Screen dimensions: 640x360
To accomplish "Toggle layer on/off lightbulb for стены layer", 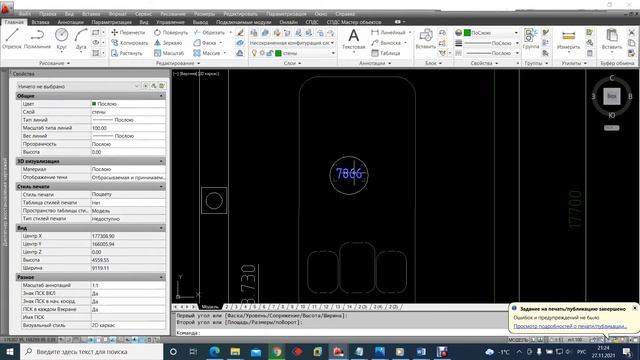I will pyautogui.click(x=254, y=53).
